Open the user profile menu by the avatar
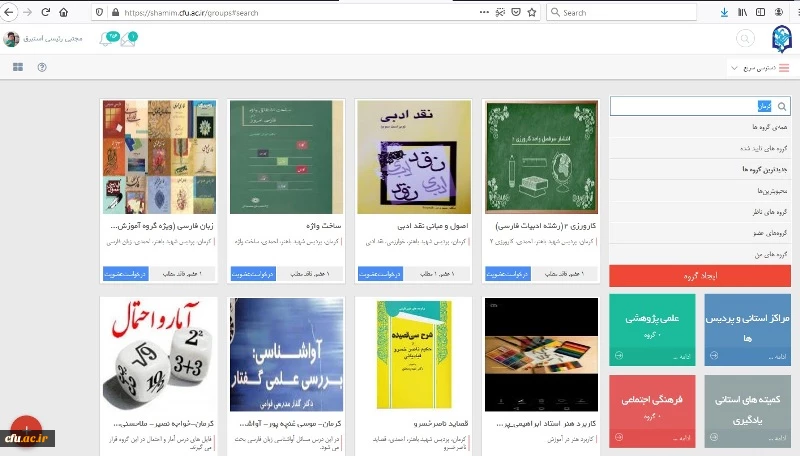Image resolution: width=800 pixels, height=456 pixels. point(12,39)
